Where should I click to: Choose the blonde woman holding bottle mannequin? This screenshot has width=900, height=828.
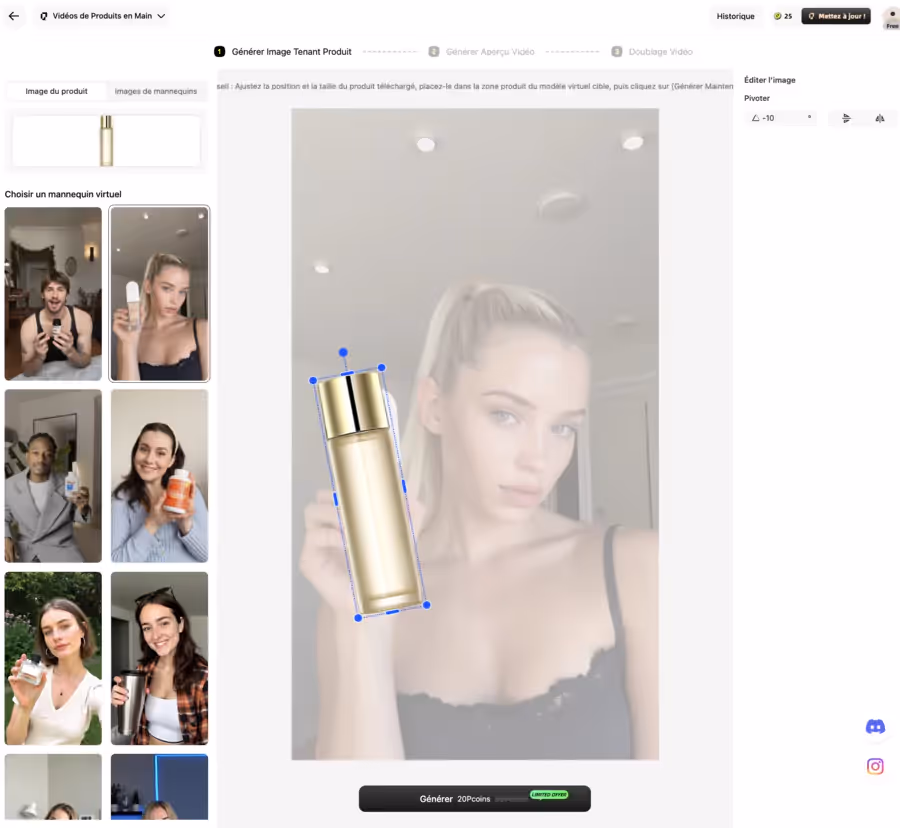160,294
